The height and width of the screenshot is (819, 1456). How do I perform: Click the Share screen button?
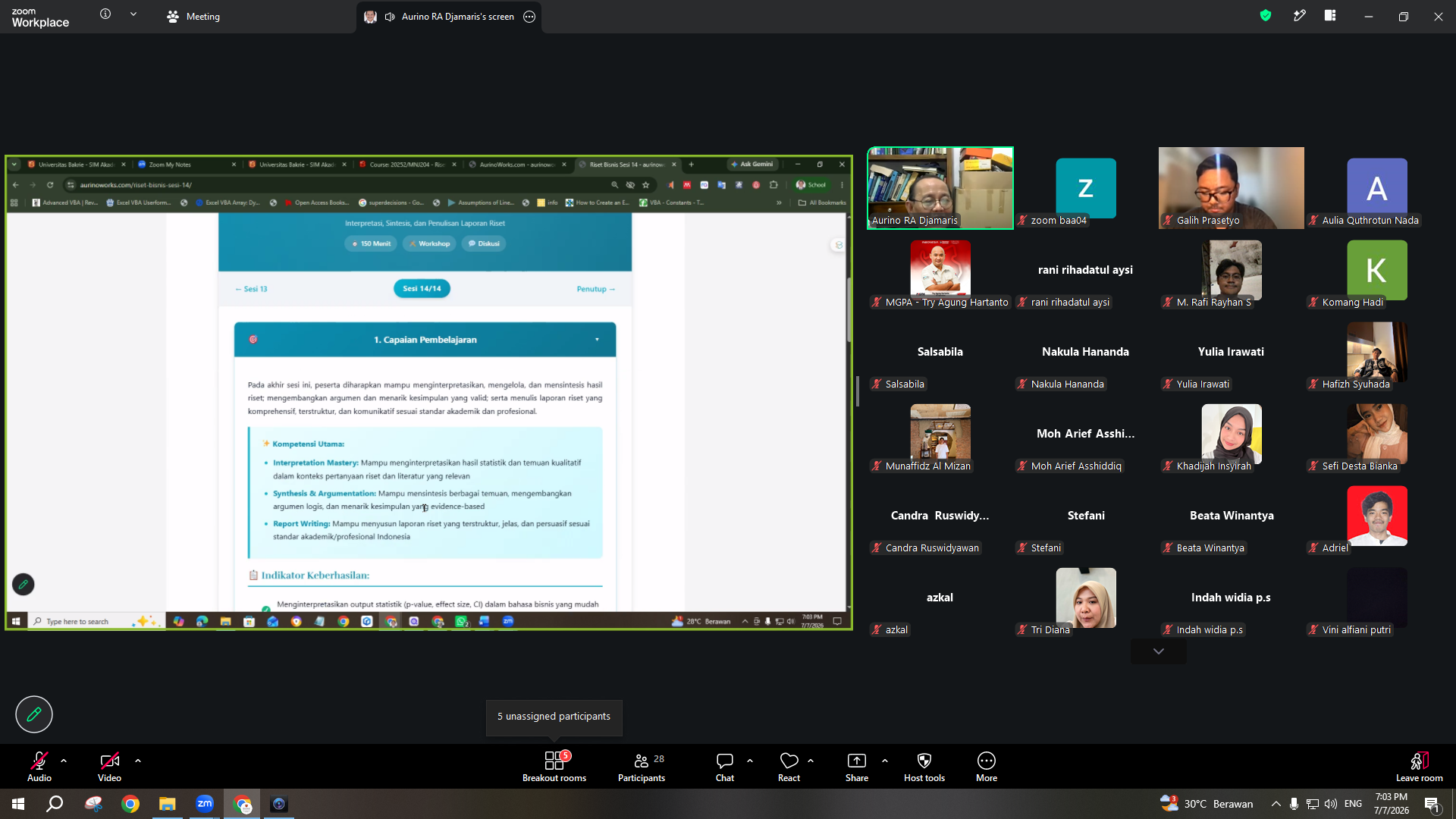click(857, 766)
